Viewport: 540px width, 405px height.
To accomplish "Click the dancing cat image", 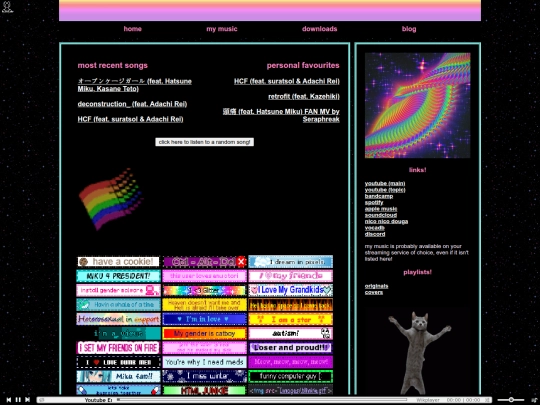I will click(x=418, y=352).
